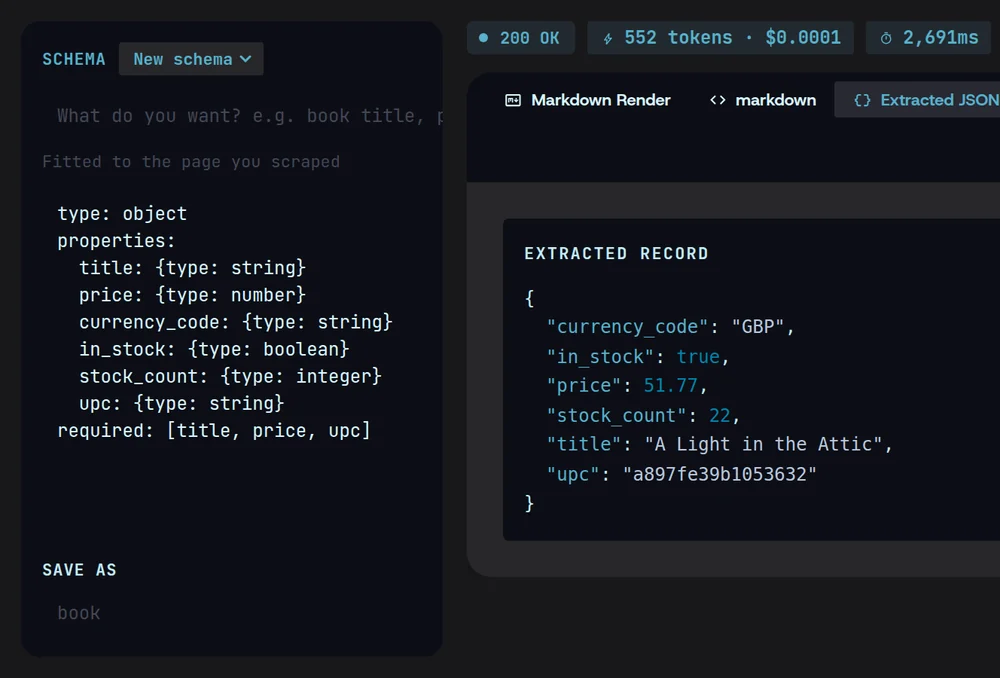Click the stopwatch icon beside 2,691ms

[886, 39]
